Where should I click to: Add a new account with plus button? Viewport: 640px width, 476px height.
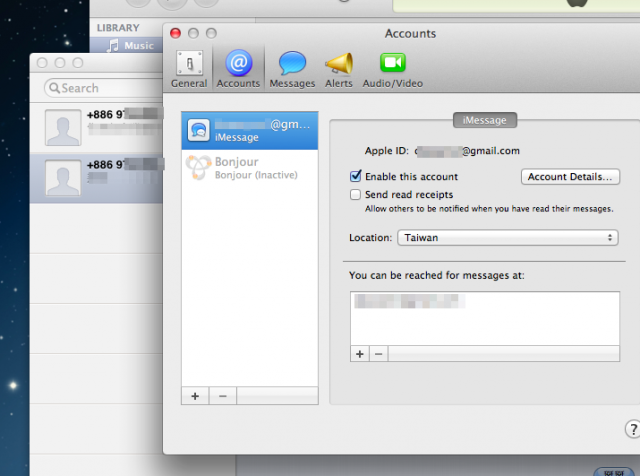tap(195, 396)
